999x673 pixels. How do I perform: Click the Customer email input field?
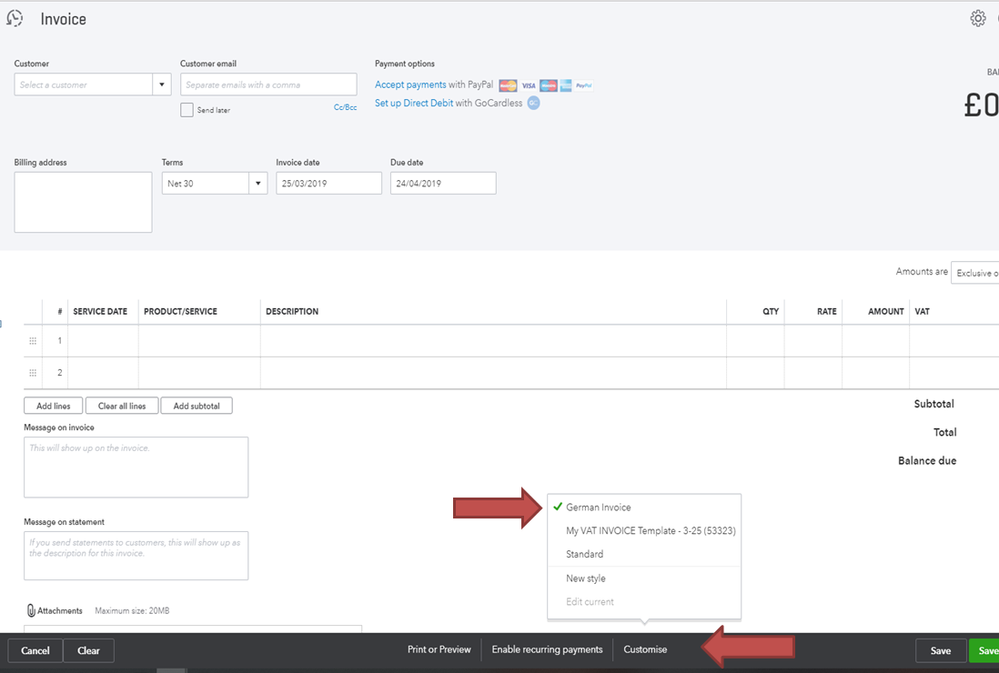(x=268, y=85)
